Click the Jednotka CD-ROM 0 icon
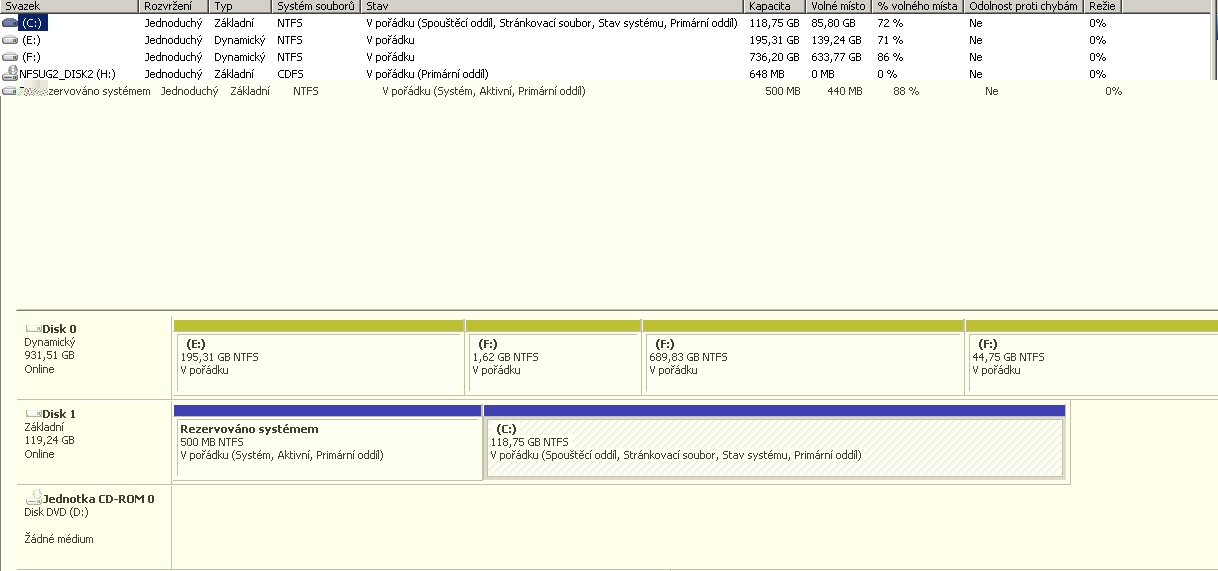The width and height of the screenshot is (1218, 571). (x=35, y=497)
